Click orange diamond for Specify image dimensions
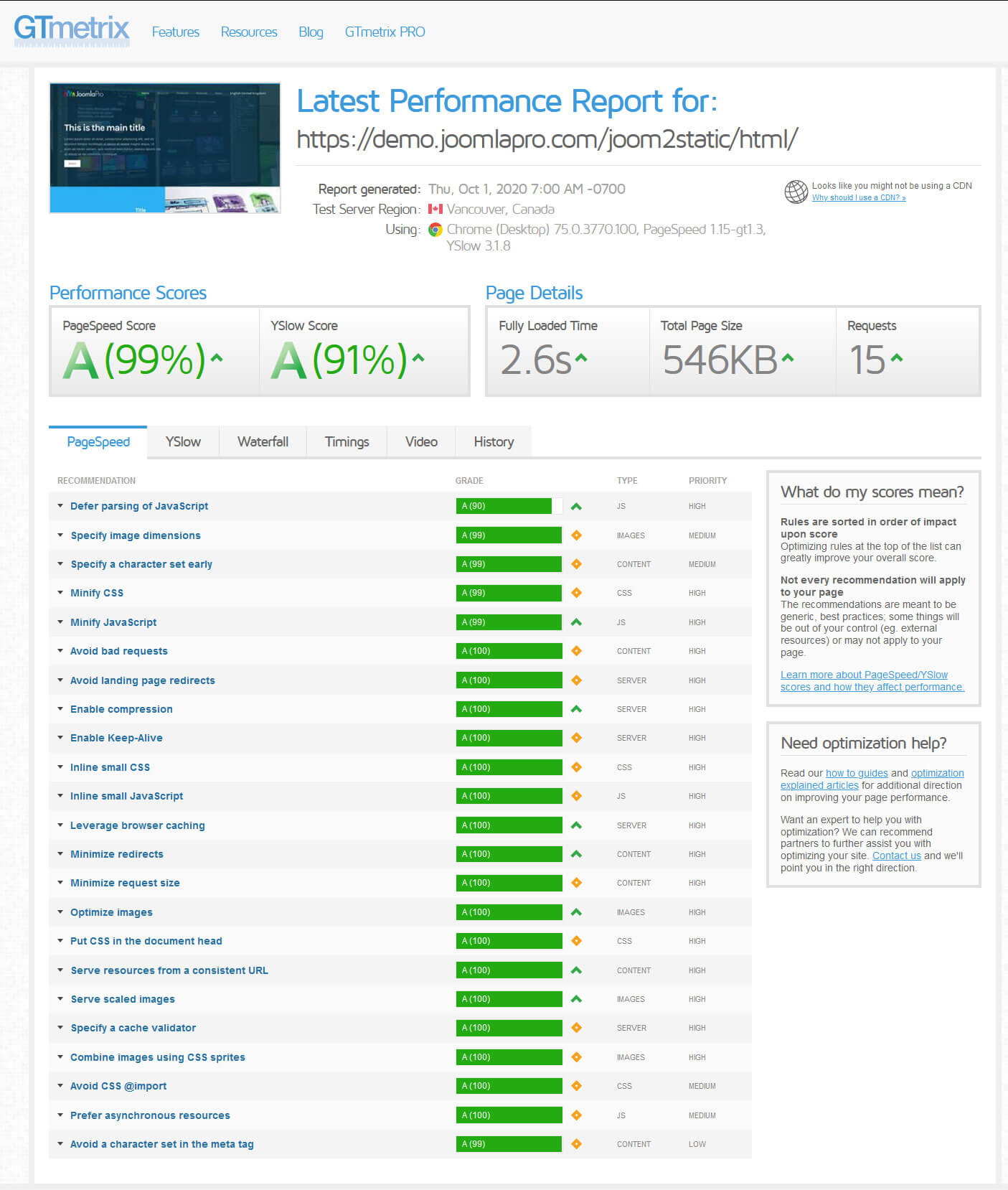 tap(576, 535)
